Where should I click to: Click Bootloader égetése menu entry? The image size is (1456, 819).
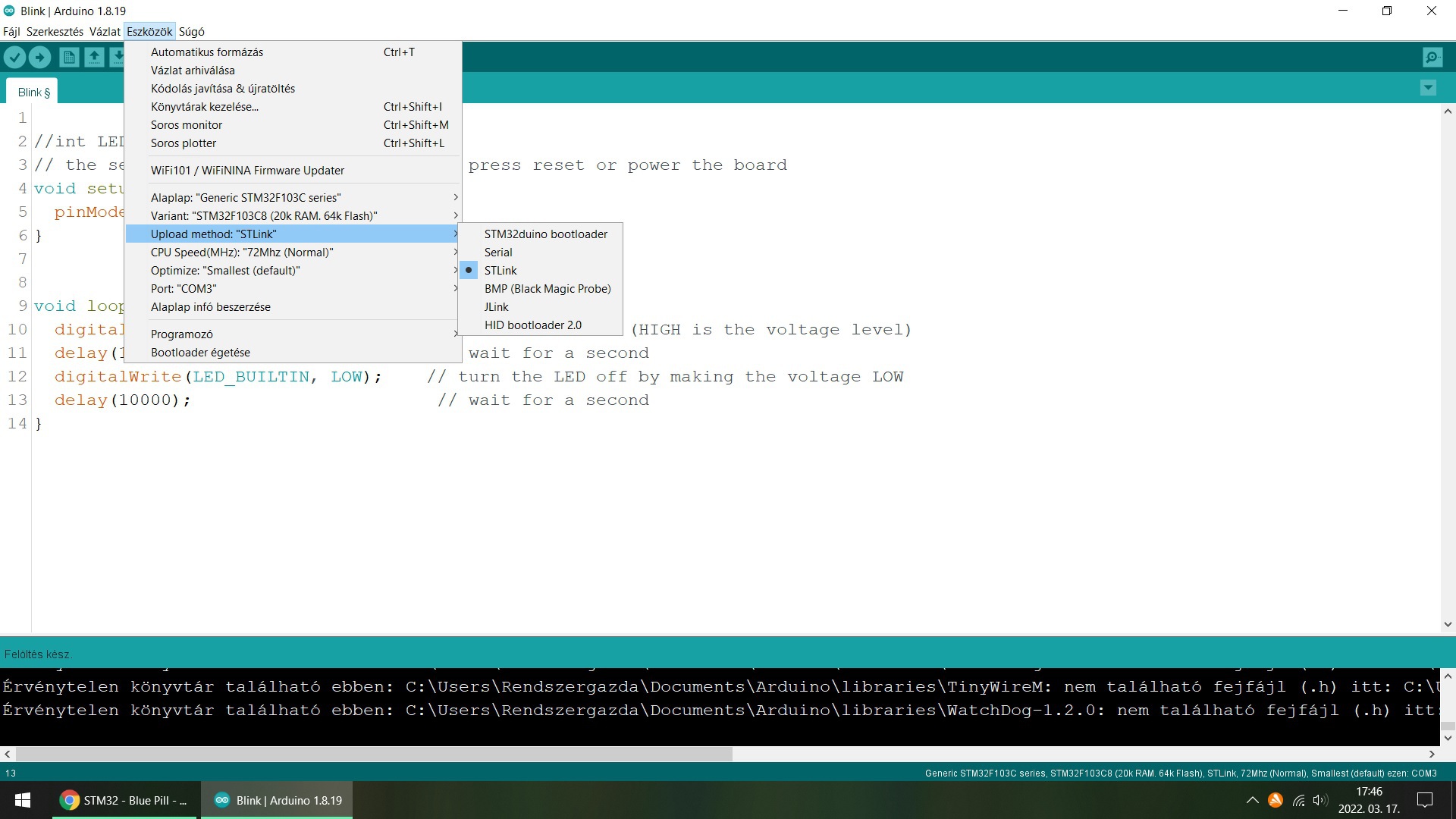(x=200, y=353)
